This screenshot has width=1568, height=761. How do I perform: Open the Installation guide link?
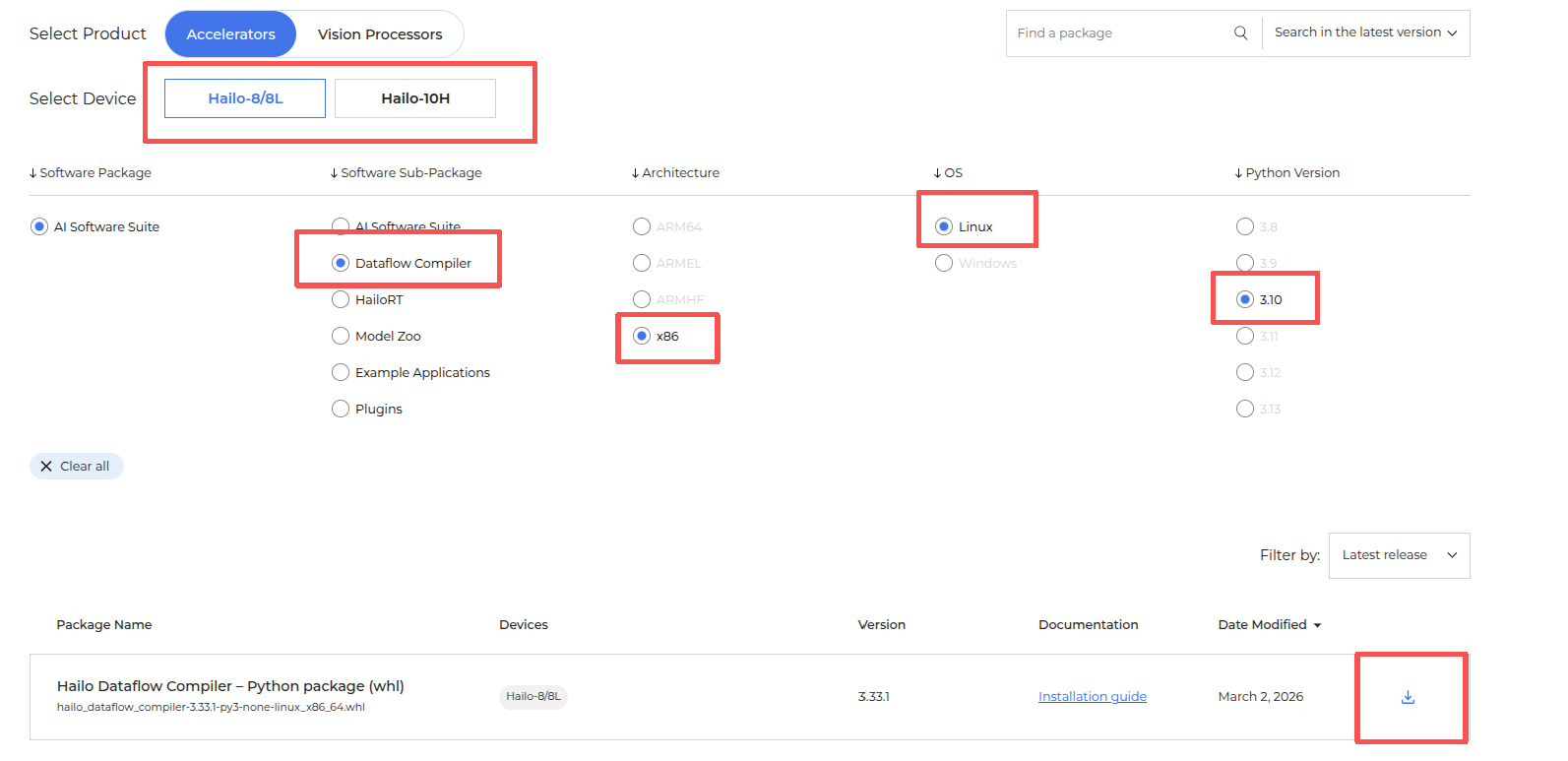1093,697
